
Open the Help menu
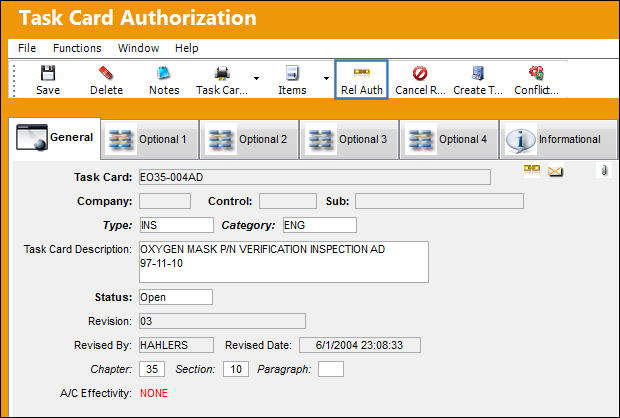[187, 48]
